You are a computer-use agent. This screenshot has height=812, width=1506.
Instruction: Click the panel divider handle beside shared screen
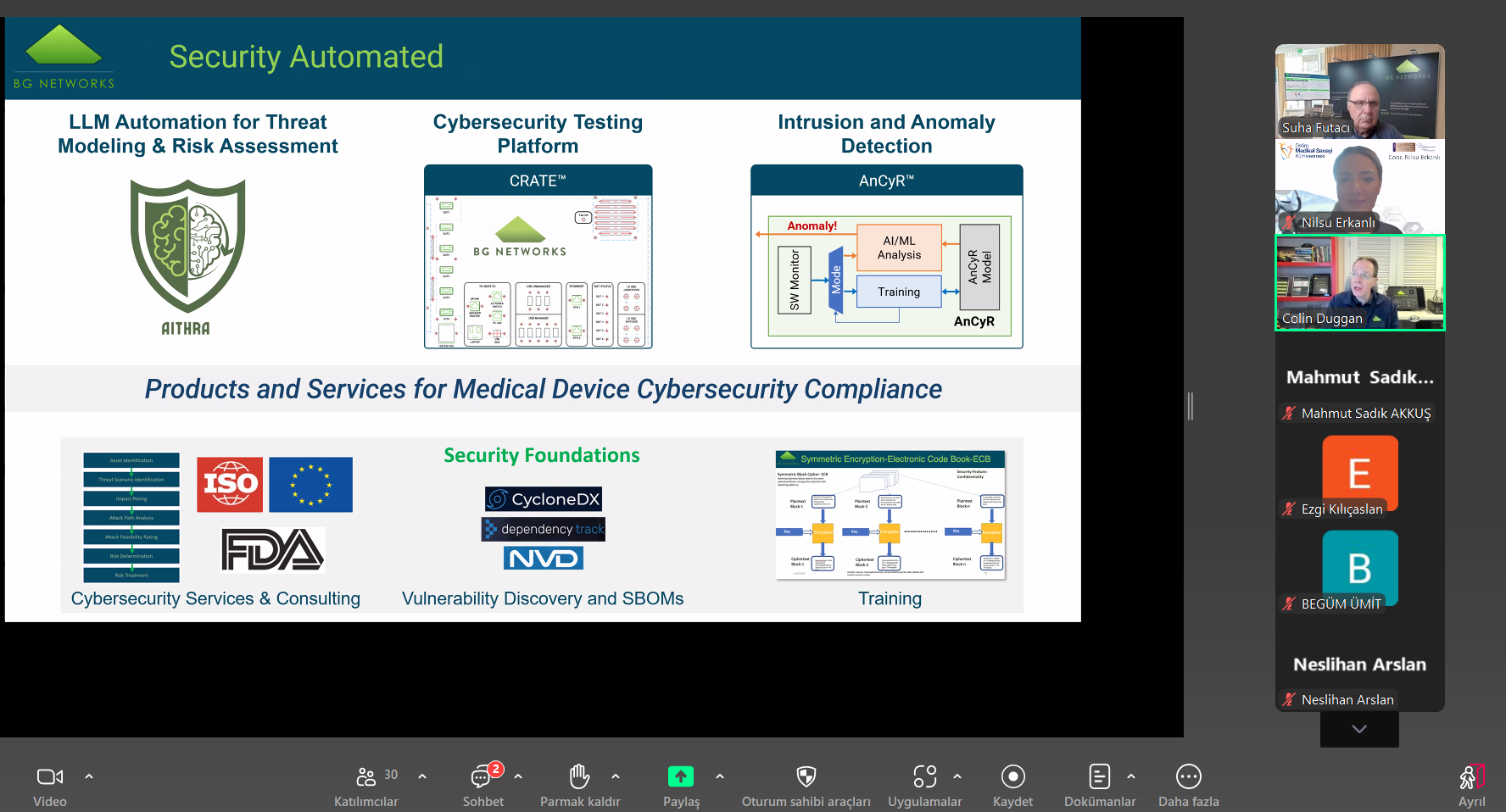click(1191, 406)
